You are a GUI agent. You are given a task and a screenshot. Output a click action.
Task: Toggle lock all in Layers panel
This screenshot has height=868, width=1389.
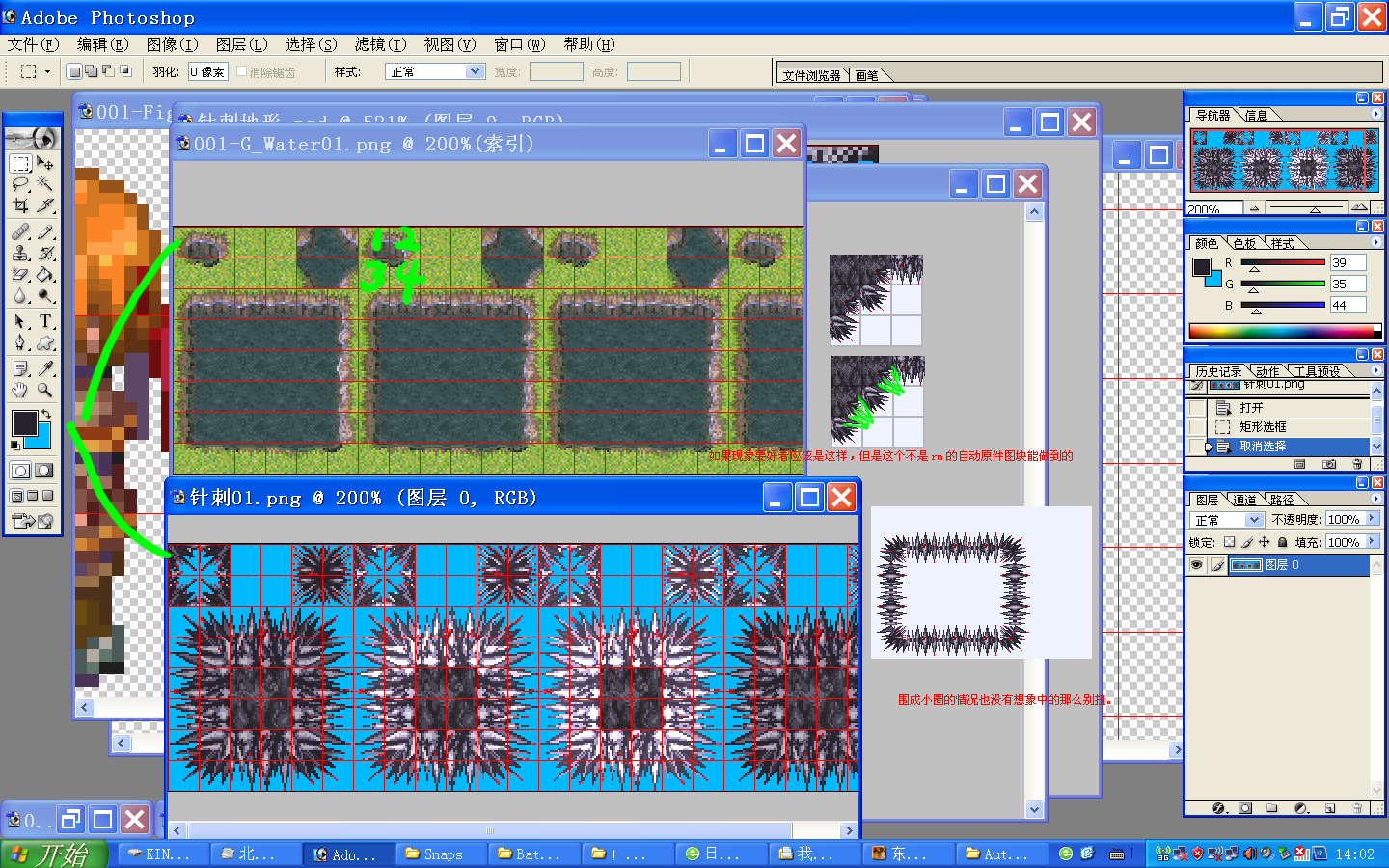[1282, 542]
